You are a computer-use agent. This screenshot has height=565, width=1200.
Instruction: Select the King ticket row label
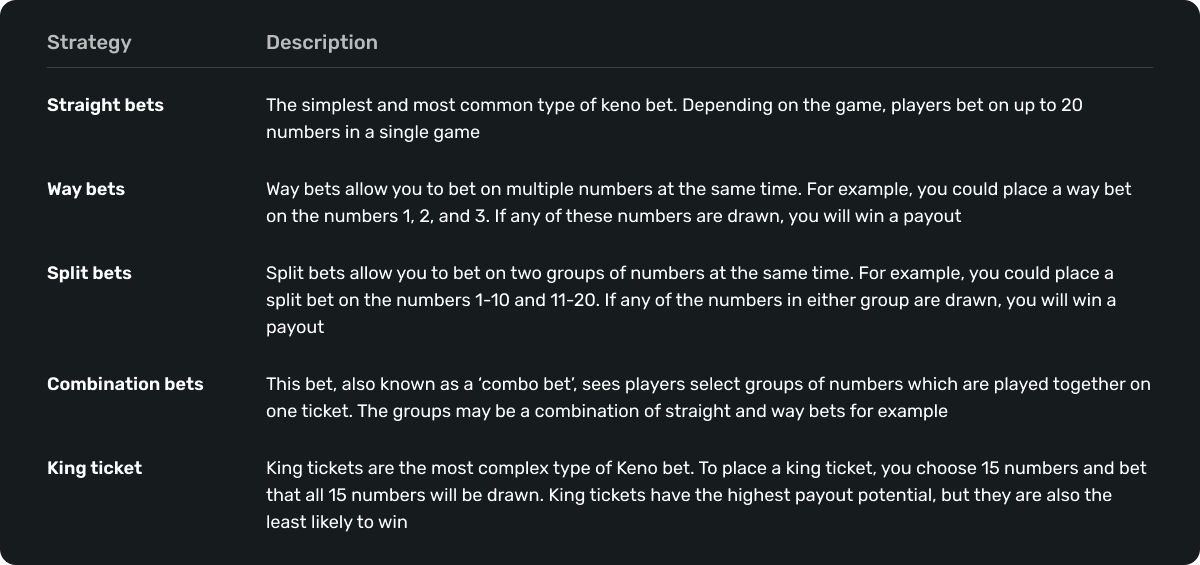[94, 468]
